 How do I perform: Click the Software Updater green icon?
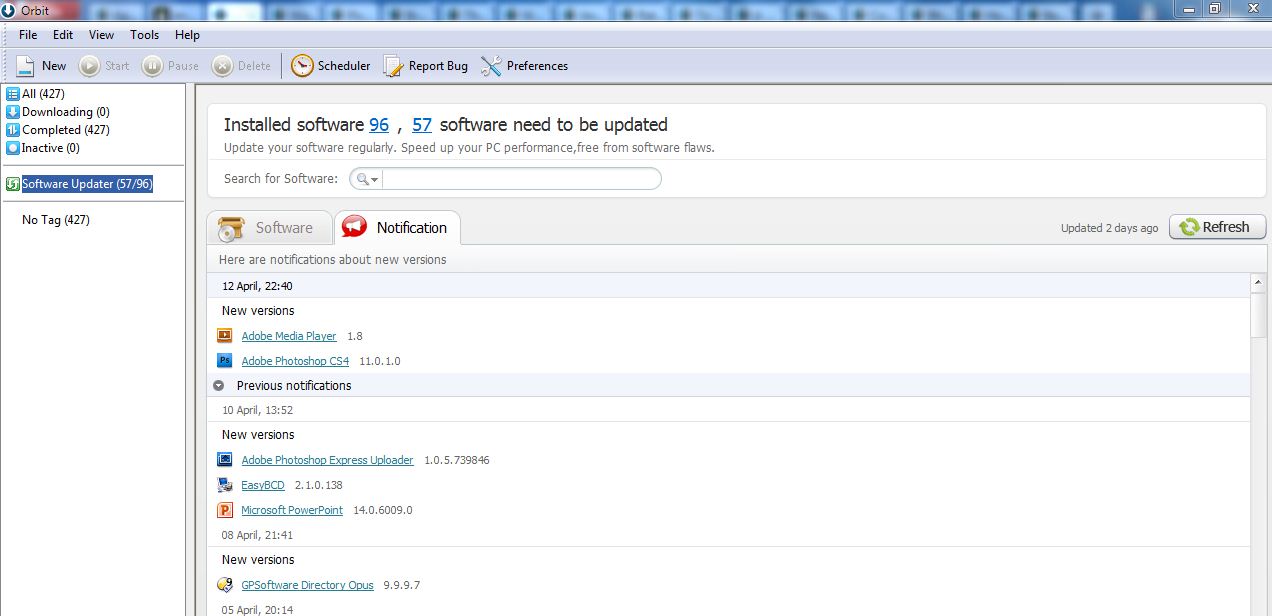pyautogui.click(x=13, y=184)
